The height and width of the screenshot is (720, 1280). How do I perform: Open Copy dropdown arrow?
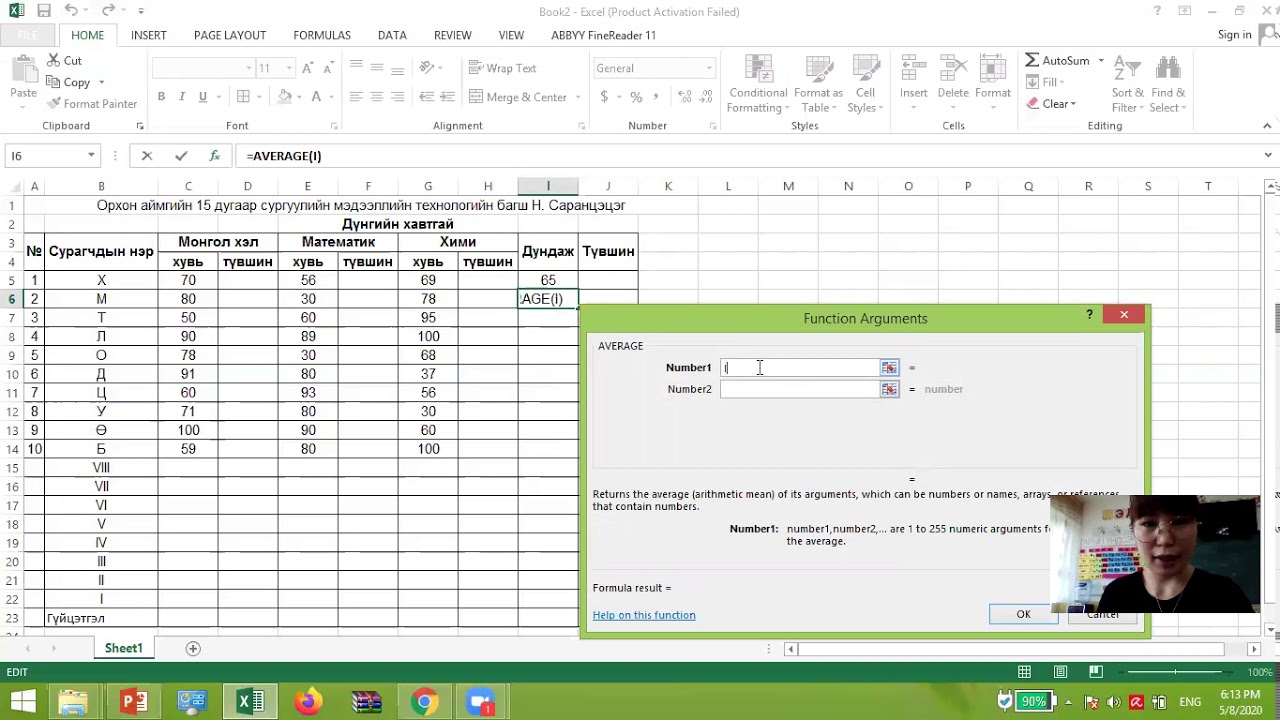101,83
